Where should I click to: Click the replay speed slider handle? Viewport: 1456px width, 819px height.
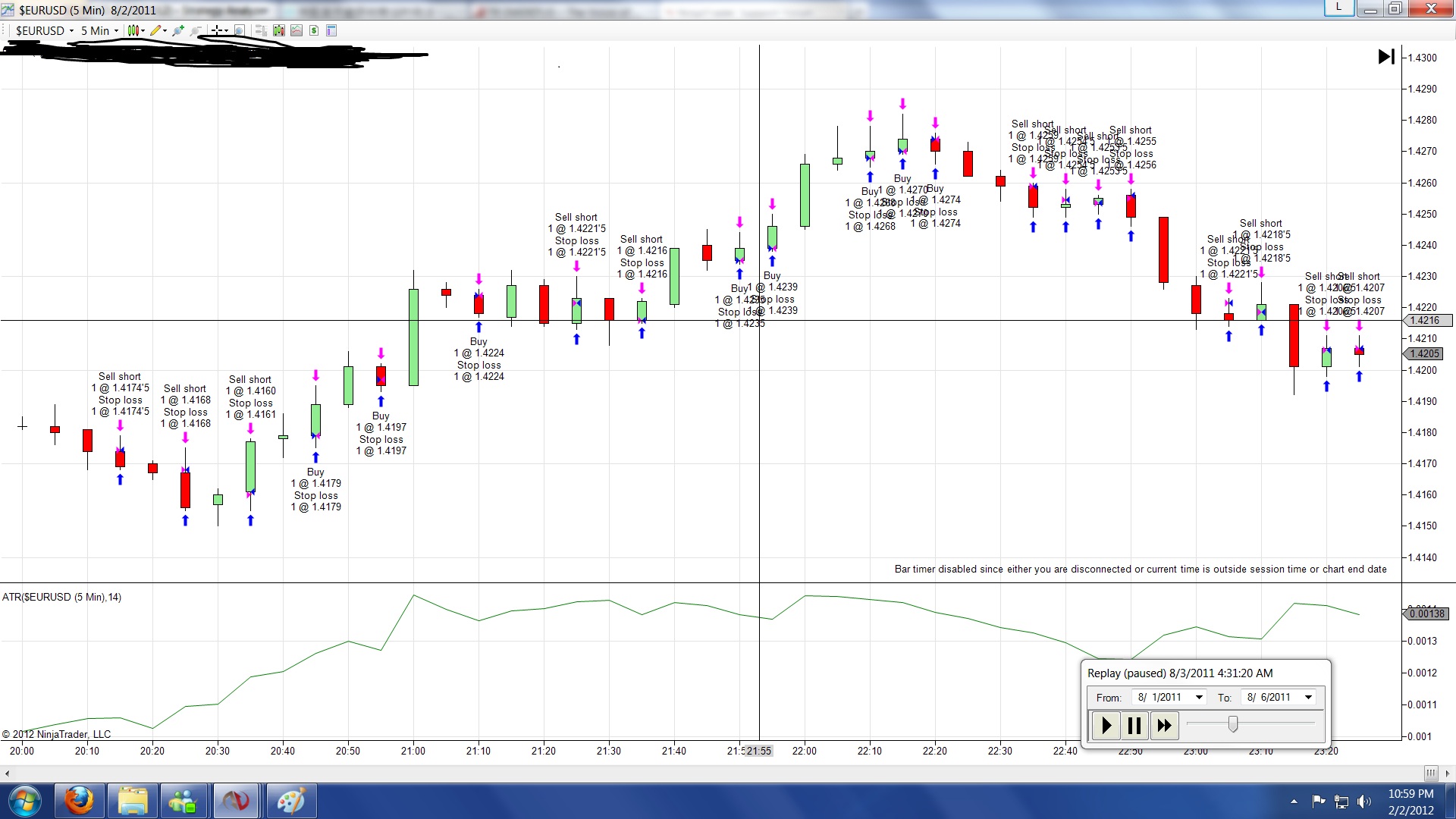pyautogui.click(x=1233, y=724)
